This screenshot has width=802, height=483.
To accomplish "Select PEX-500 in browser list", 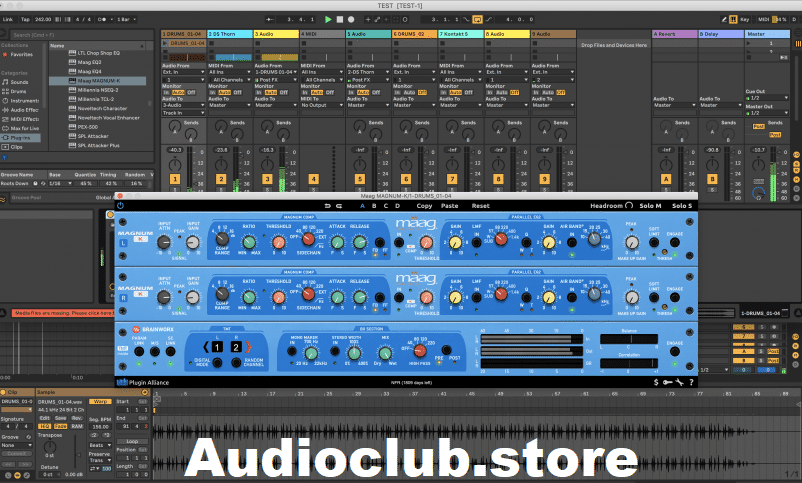I will [87, 127].
